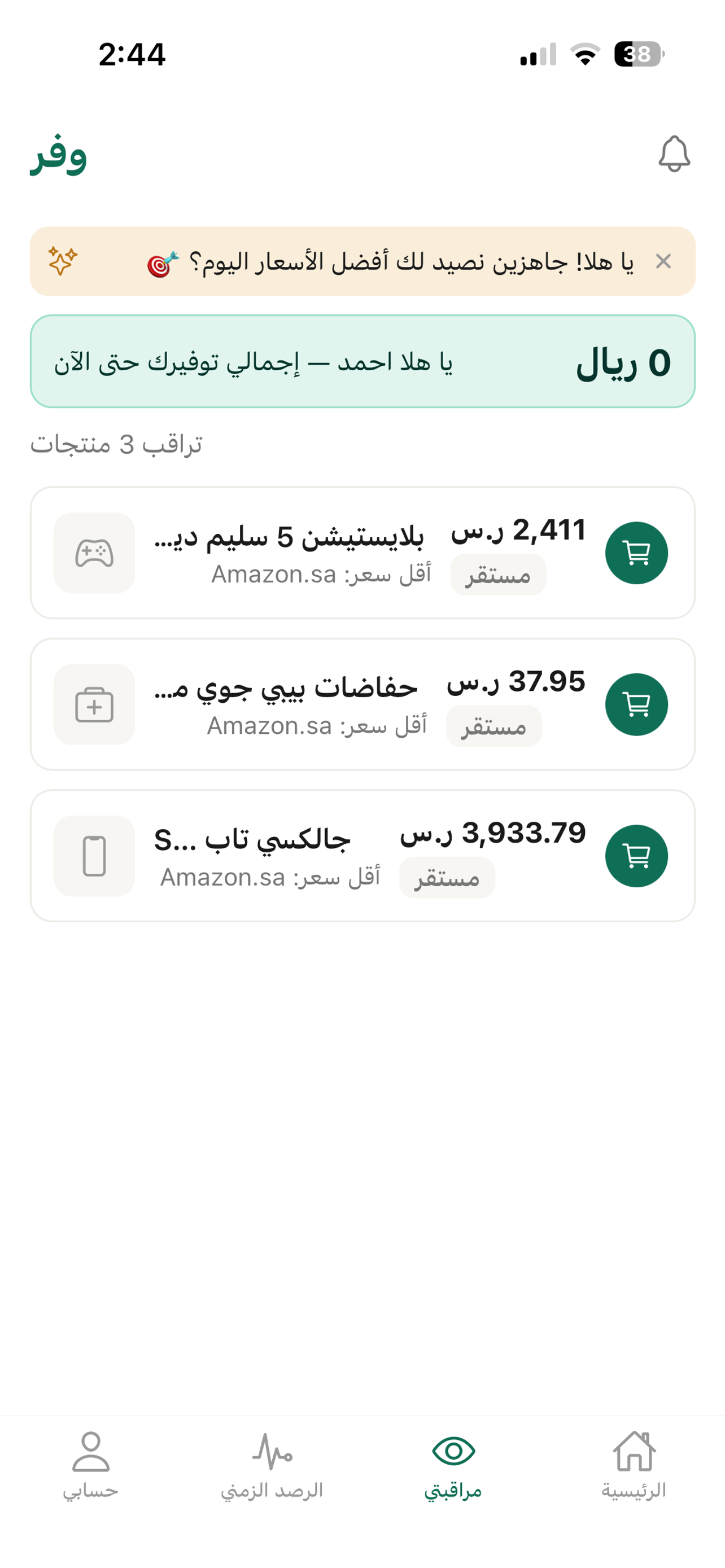Tap the game controller thumbnail icon
725x1568 pixels.
(94, 553)
